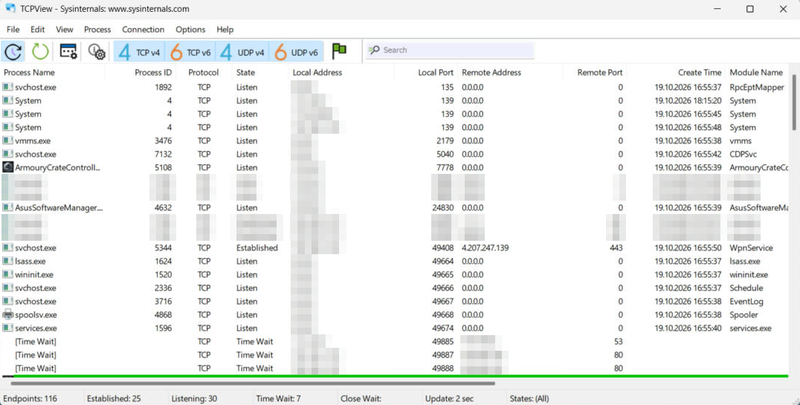Sort by Module Name column header
Viewport: 800px width, 405px height.
click(756, 72)
